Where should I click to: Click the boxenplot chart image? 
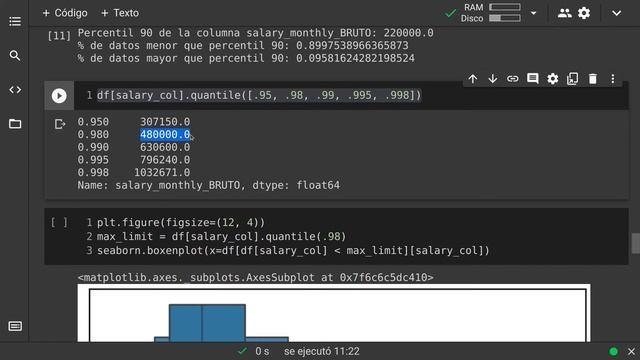[334, 313]
